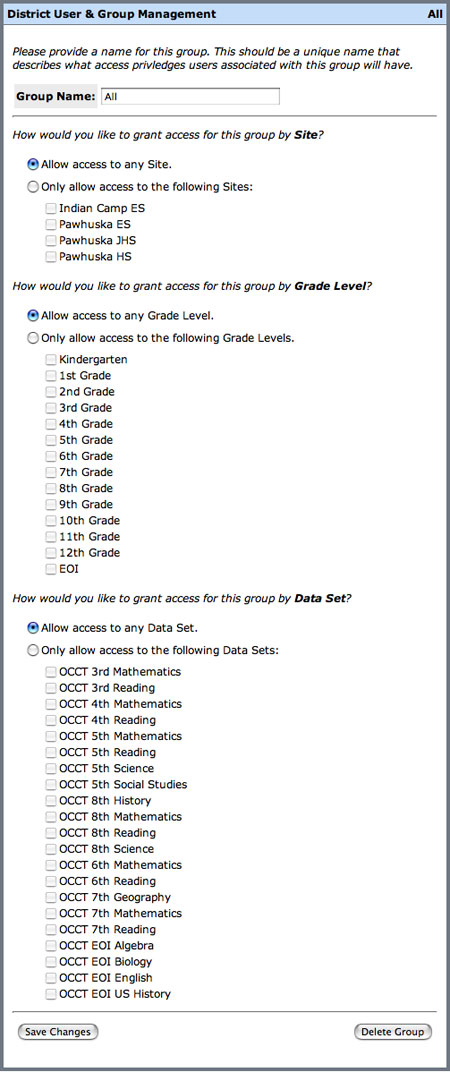The width and height of the screenshot is (450, 1072).
Task: Choose 'Only allow access to the following Sites'
Action: click(x=32, y=187)
